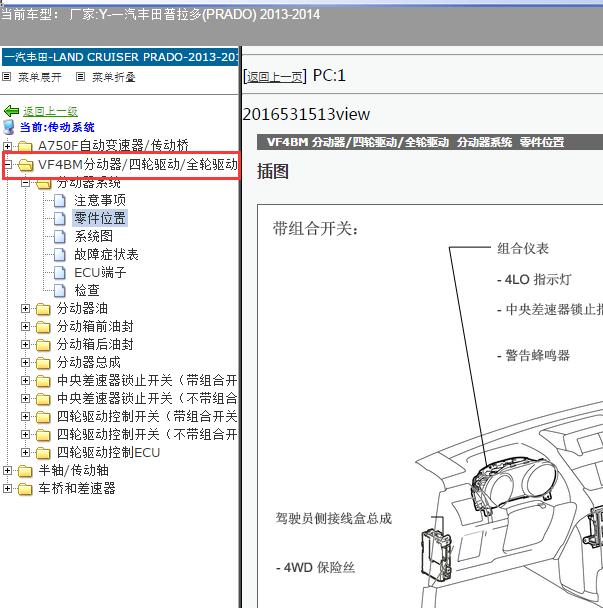This screenshot has width=603, height=608.
Task: Click document icon beside 检查
Action: 59,290
